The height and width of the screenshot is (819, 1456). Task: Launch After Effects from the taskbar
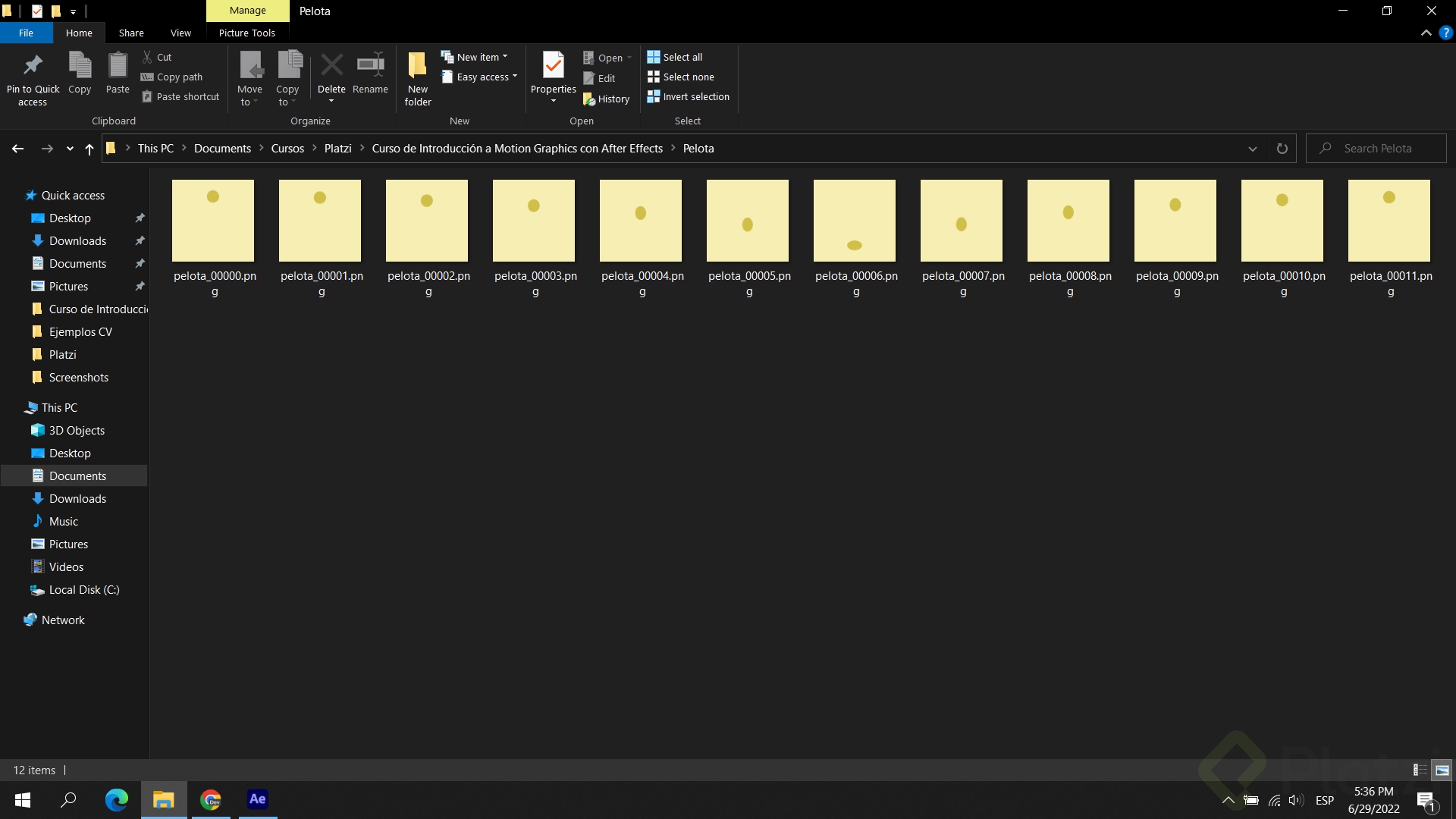257,799
